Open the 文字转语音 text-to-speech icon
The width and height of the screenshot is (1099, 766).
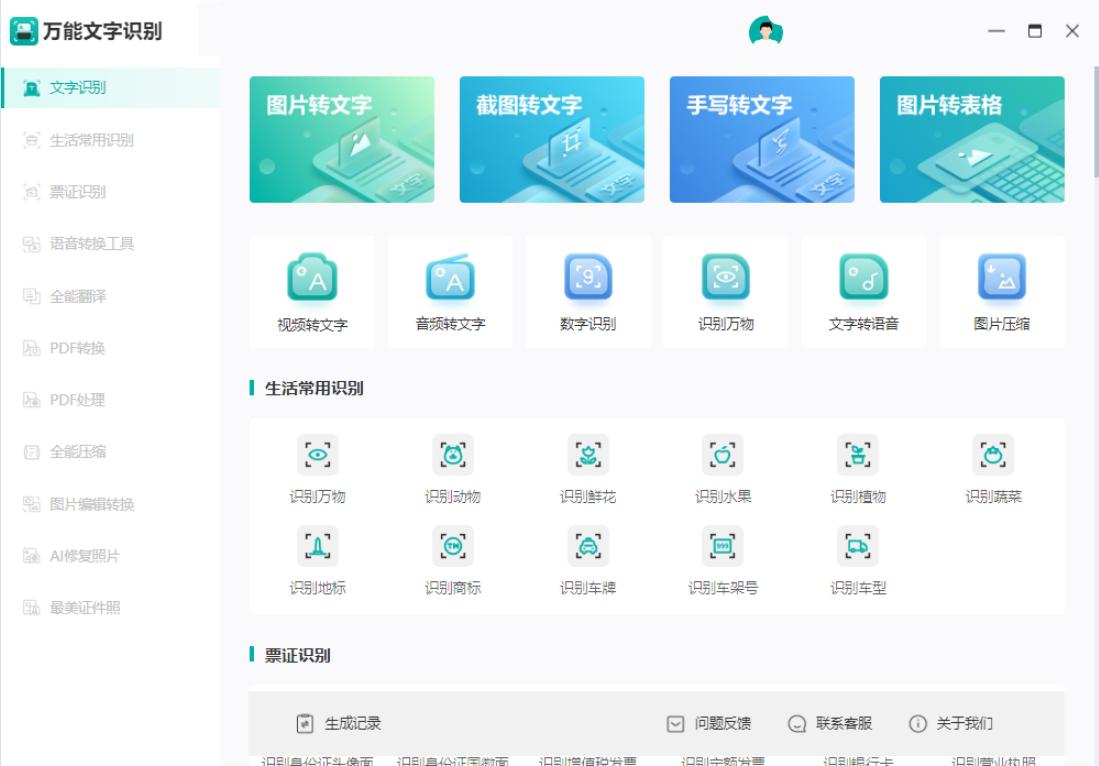(863, 277)
